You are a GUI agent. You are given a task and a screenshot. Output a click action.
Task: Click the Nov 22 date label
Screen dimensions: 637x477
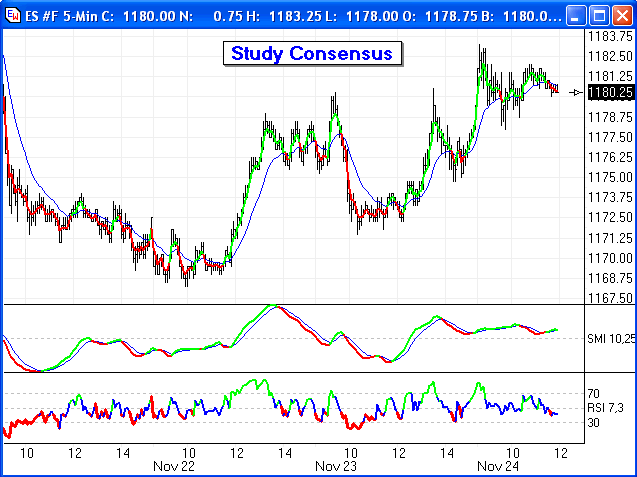tap(174, 466)
